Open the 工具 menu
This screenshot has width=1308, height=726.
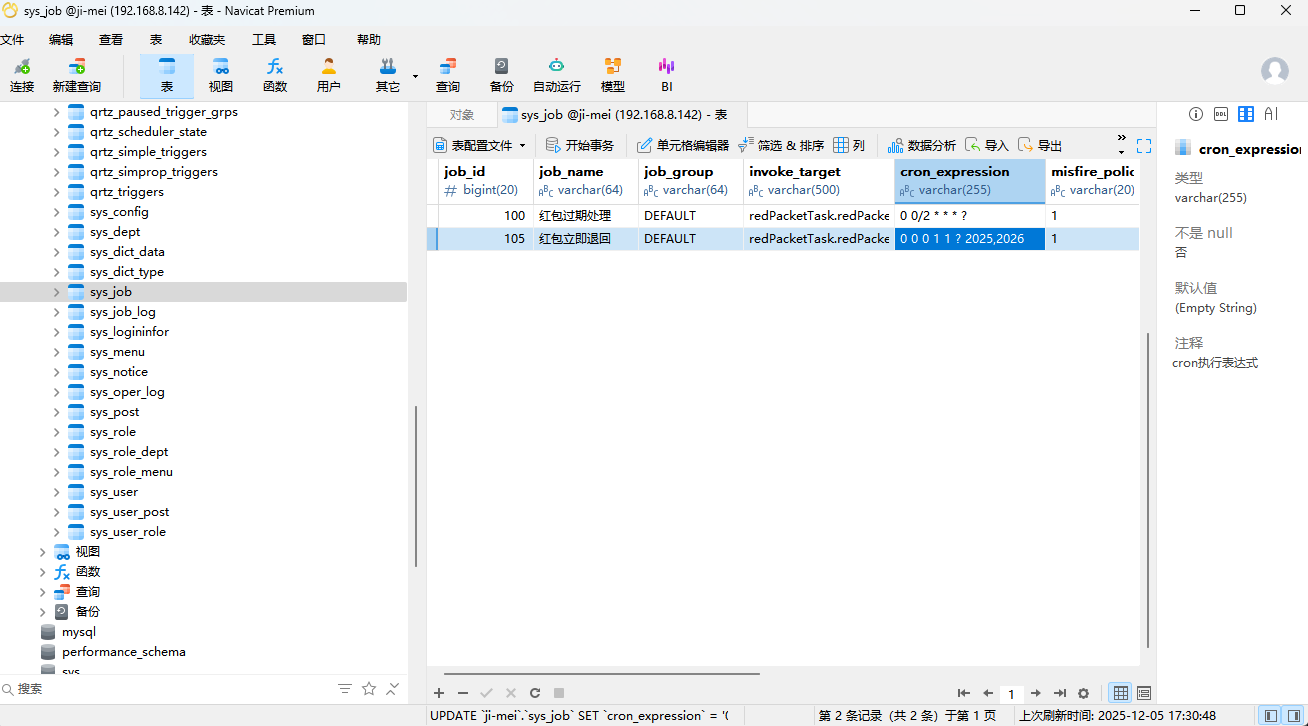click(x=263, y=39)
